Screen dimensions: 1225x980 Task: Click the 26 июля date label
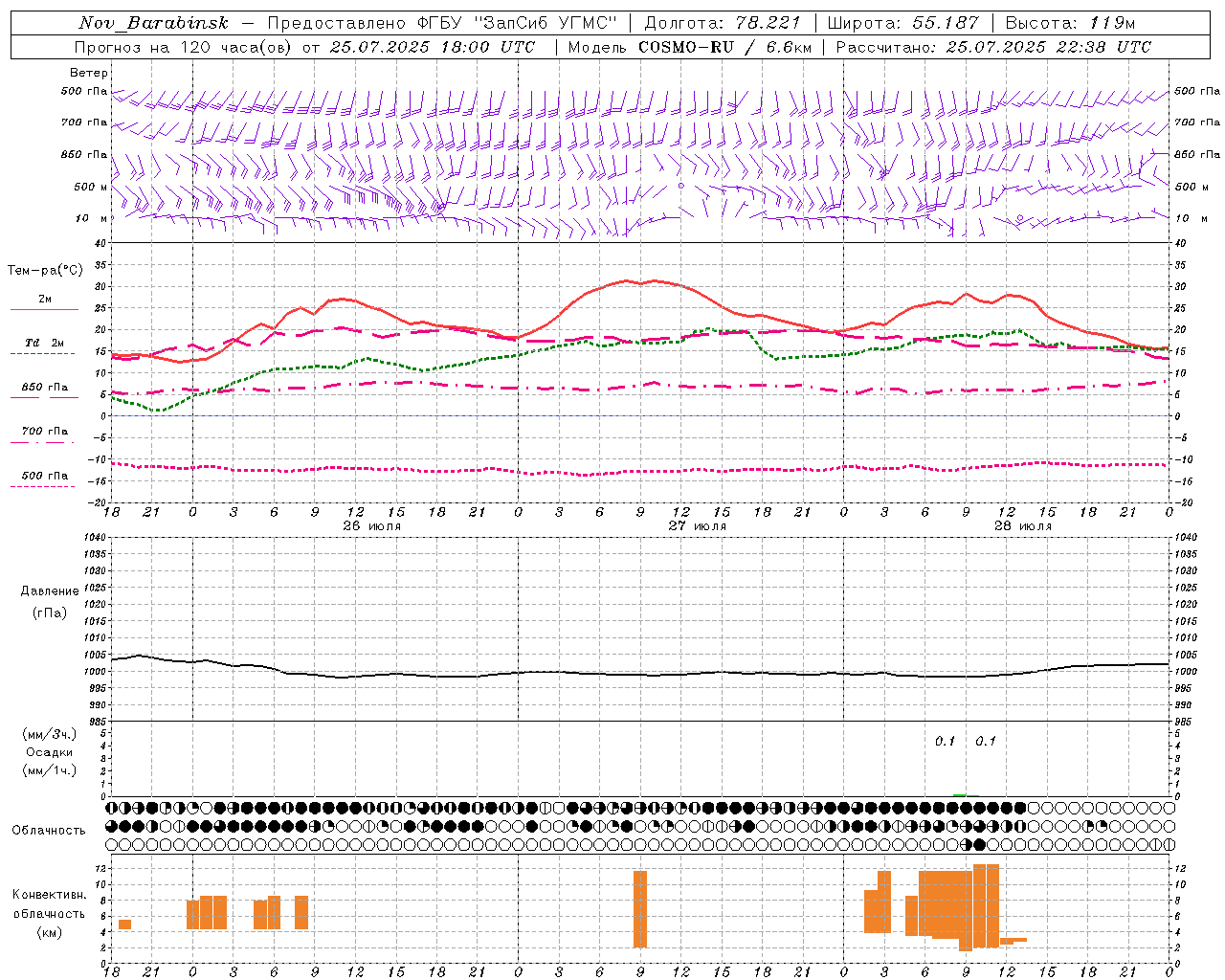(372, 525)
